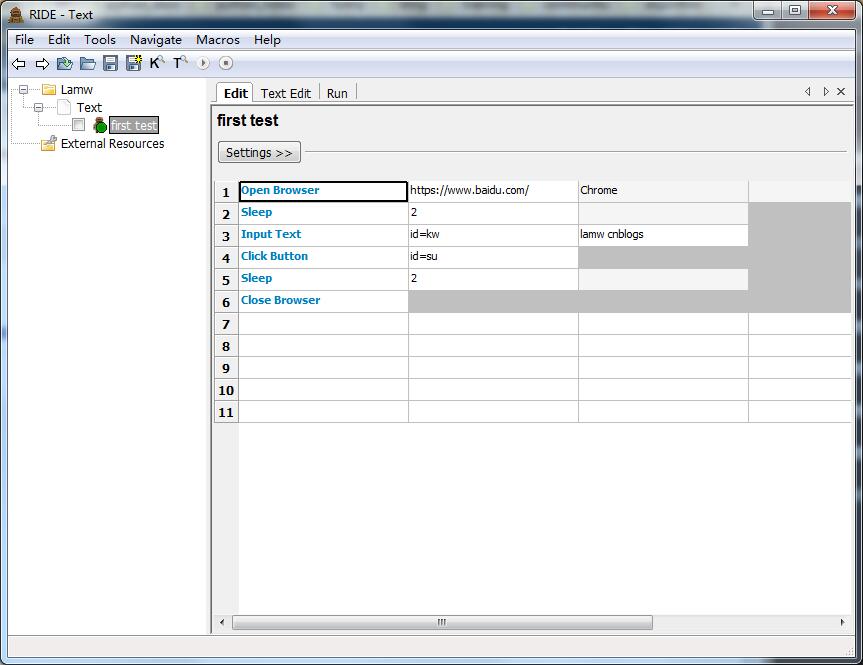
Task: Open the Navigate menu
Action: pos(156,40)
